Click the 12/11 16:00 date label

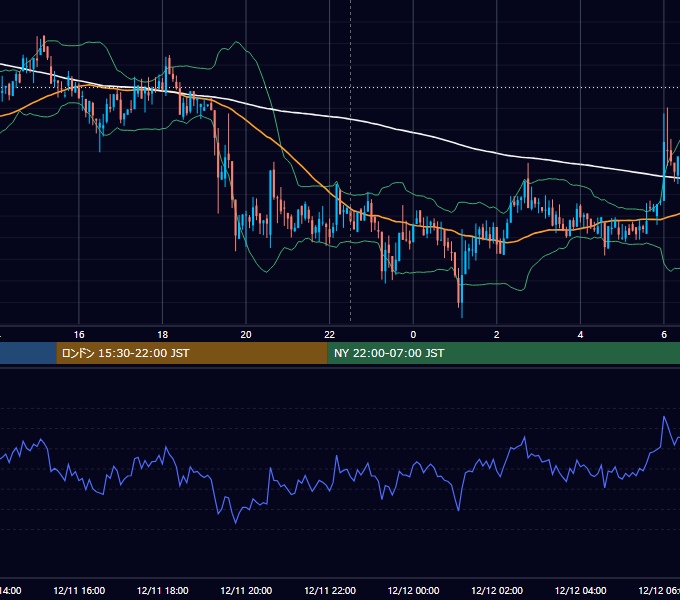[79, 590]
